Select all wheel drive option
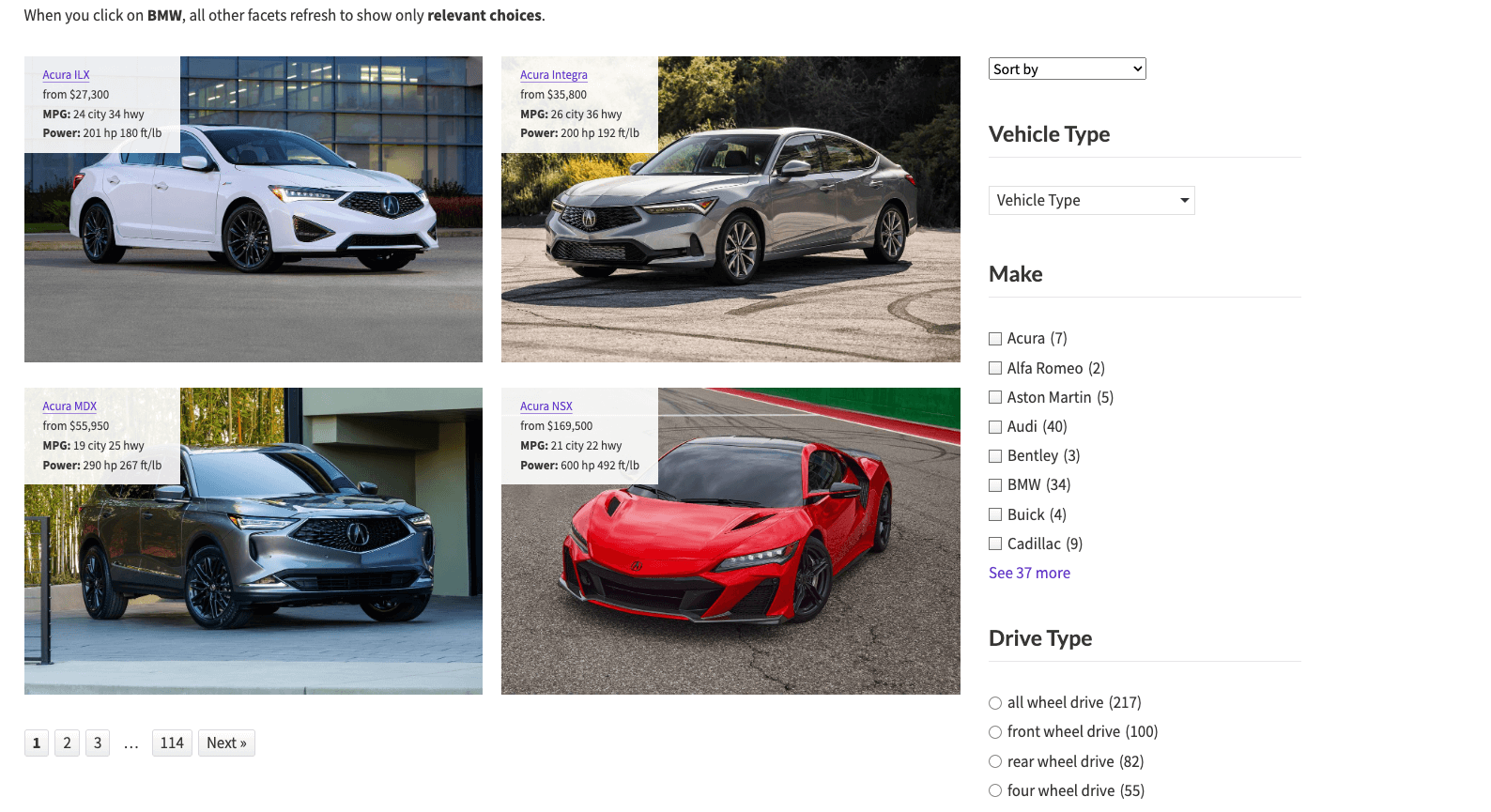Screen dimensions: 1491x812 click(995, 703)
